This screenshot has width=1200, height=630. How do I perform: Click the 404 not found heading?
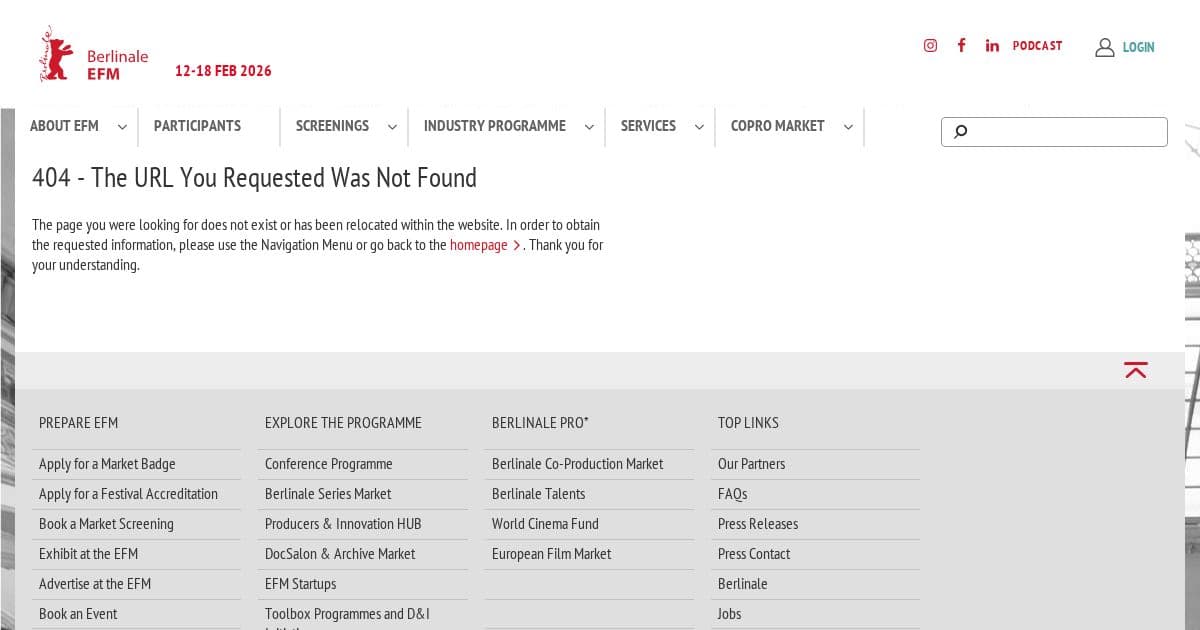(x=254, y=178)
